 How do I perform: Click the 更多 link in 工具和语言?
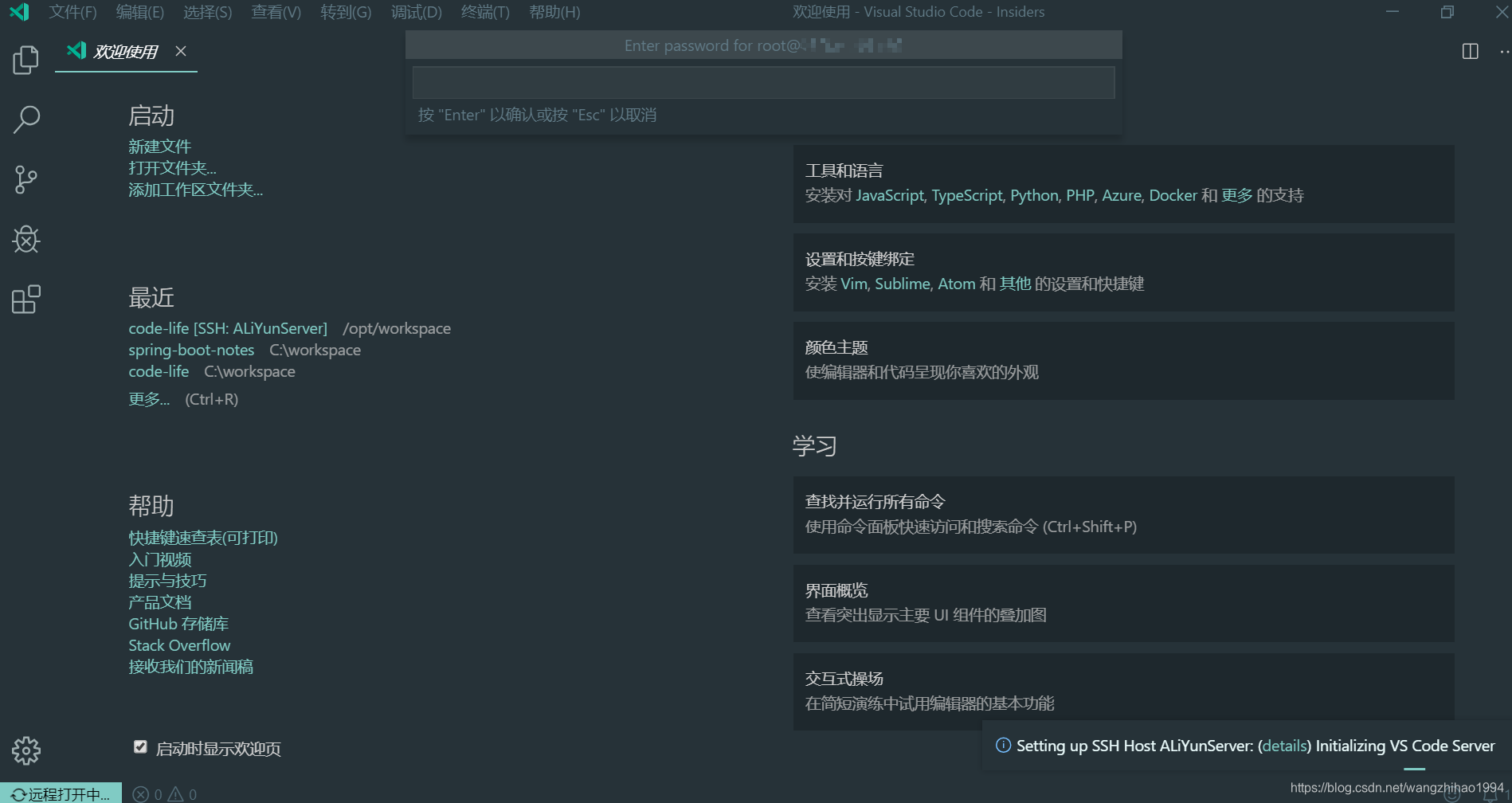[1236, 195]
